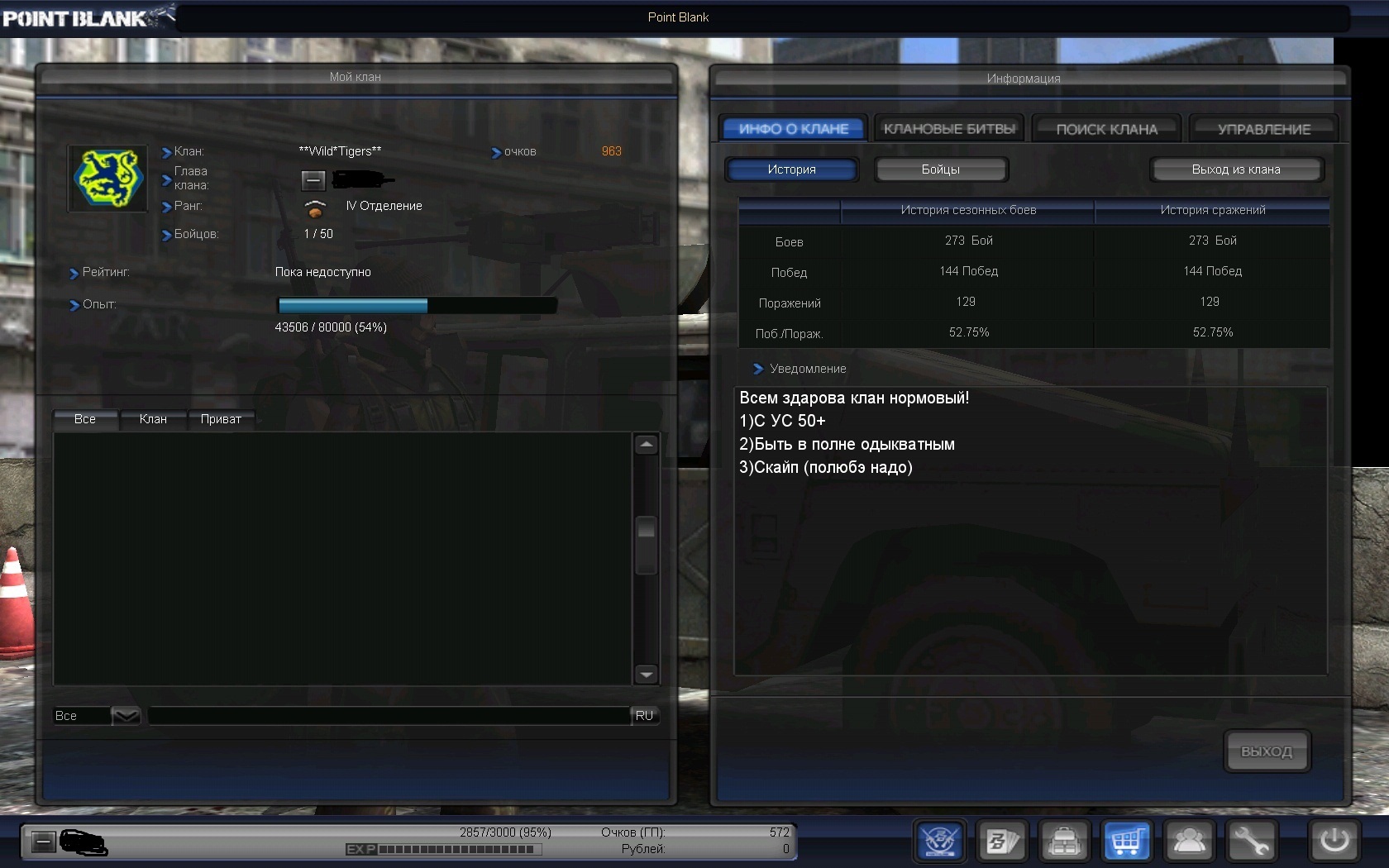
Task: Open settings with the wrench icon
Action: 1251,842
